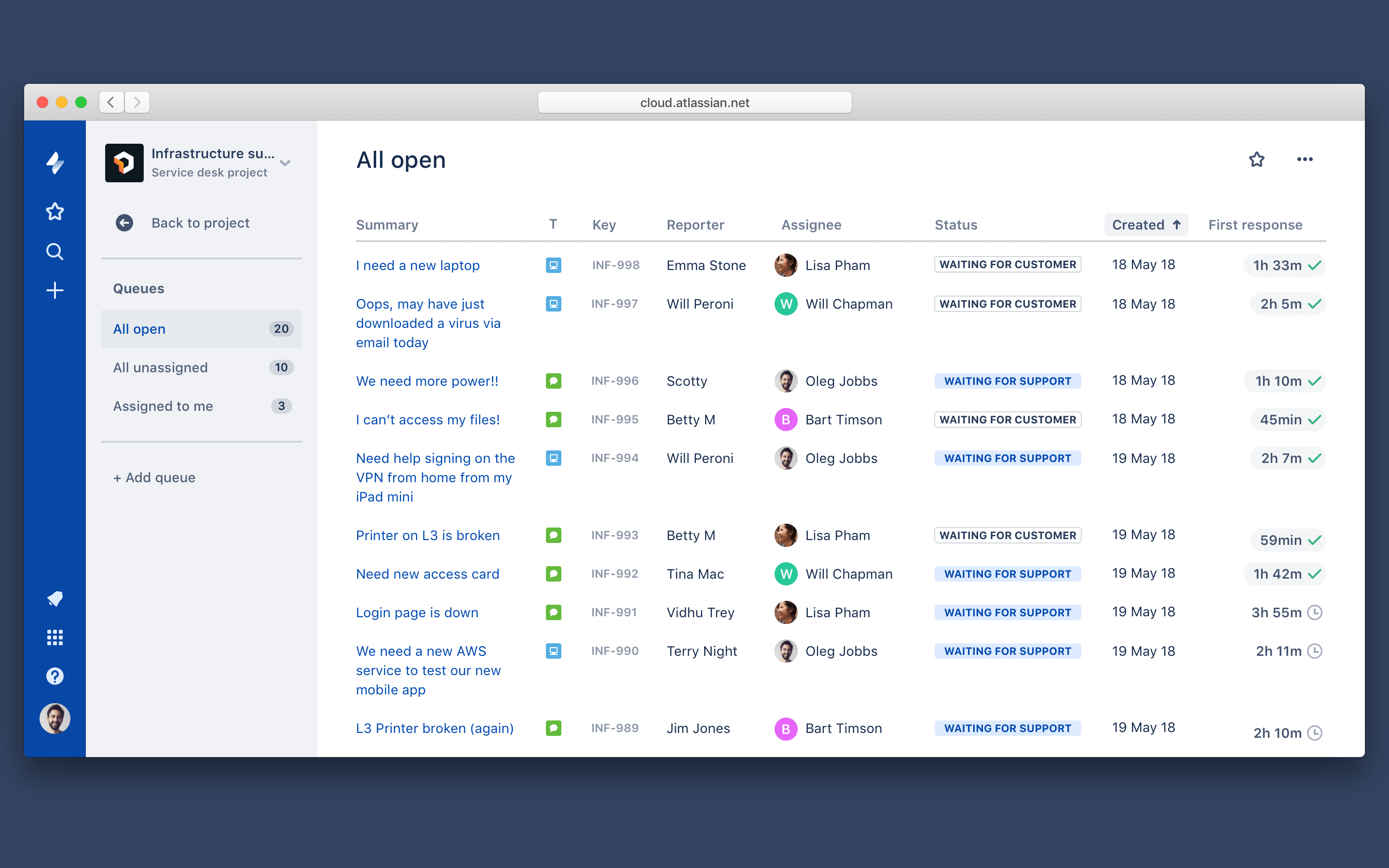The height and width of the screenshot is (868, 1389).
Task: Click the search magnifier icon
Action: pos(55,252)
